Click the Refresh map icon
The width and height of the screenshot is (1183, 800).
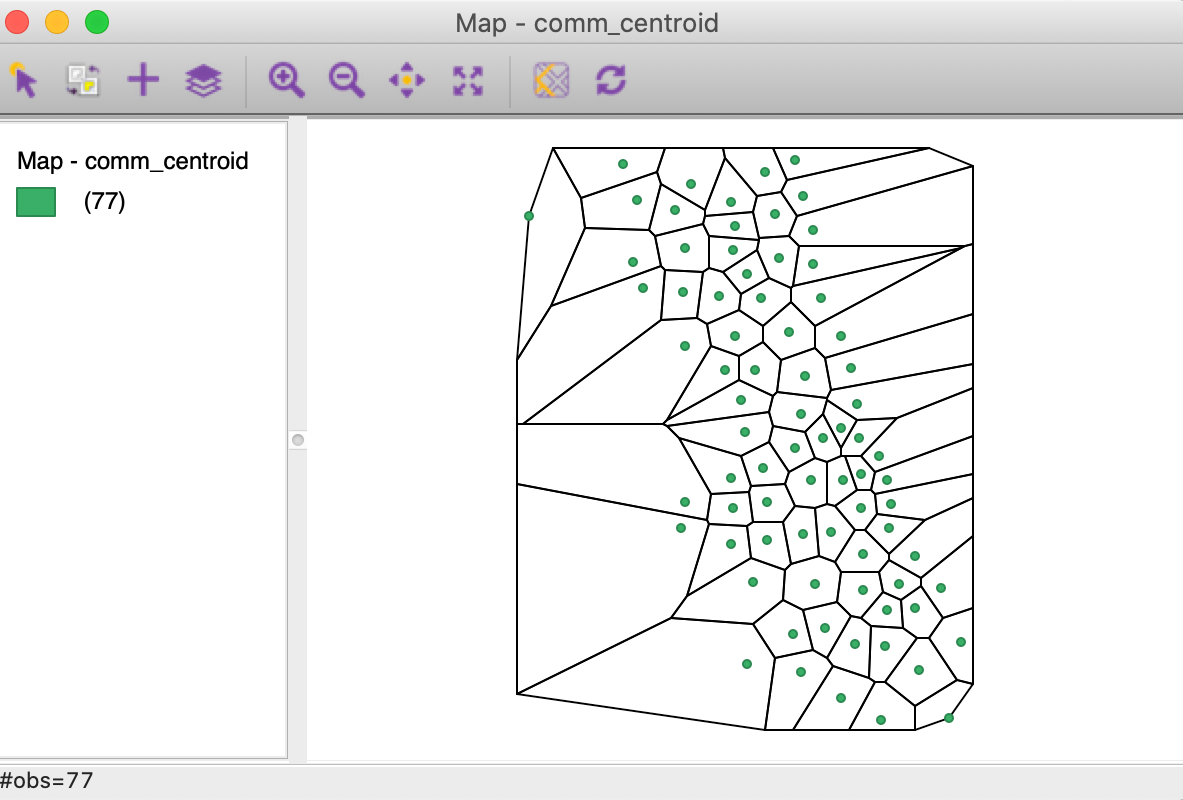tap(611, 80)
